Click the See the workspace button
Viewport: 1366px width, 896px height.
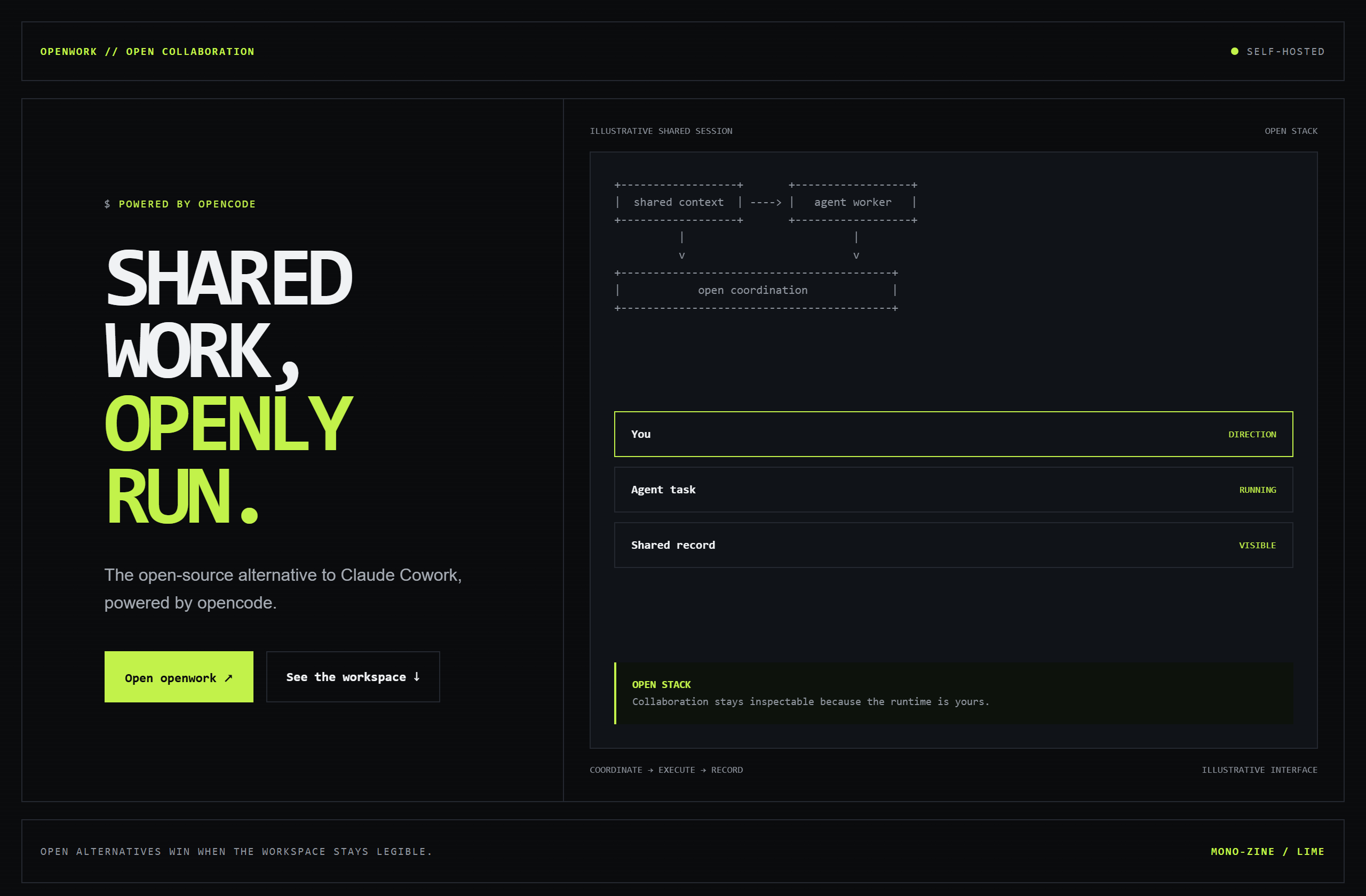[353, 677]
